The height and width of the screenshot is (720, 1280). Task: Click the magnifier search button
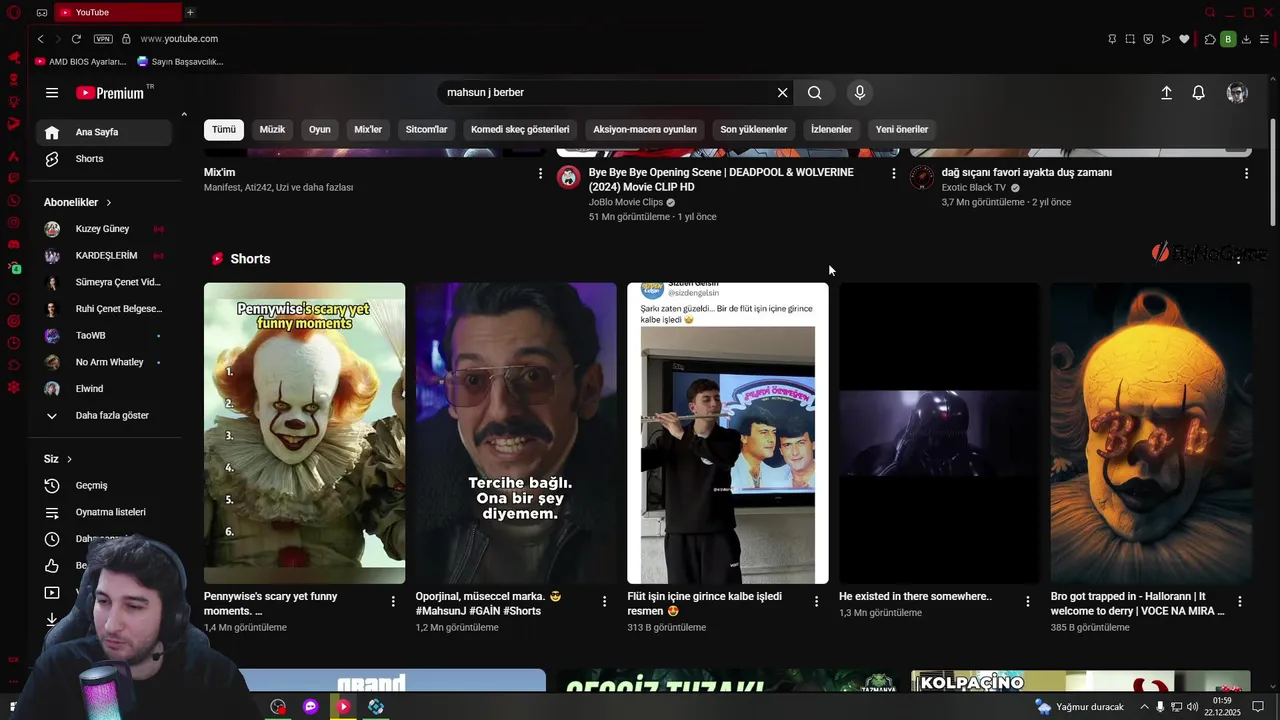tap(815, 93)
